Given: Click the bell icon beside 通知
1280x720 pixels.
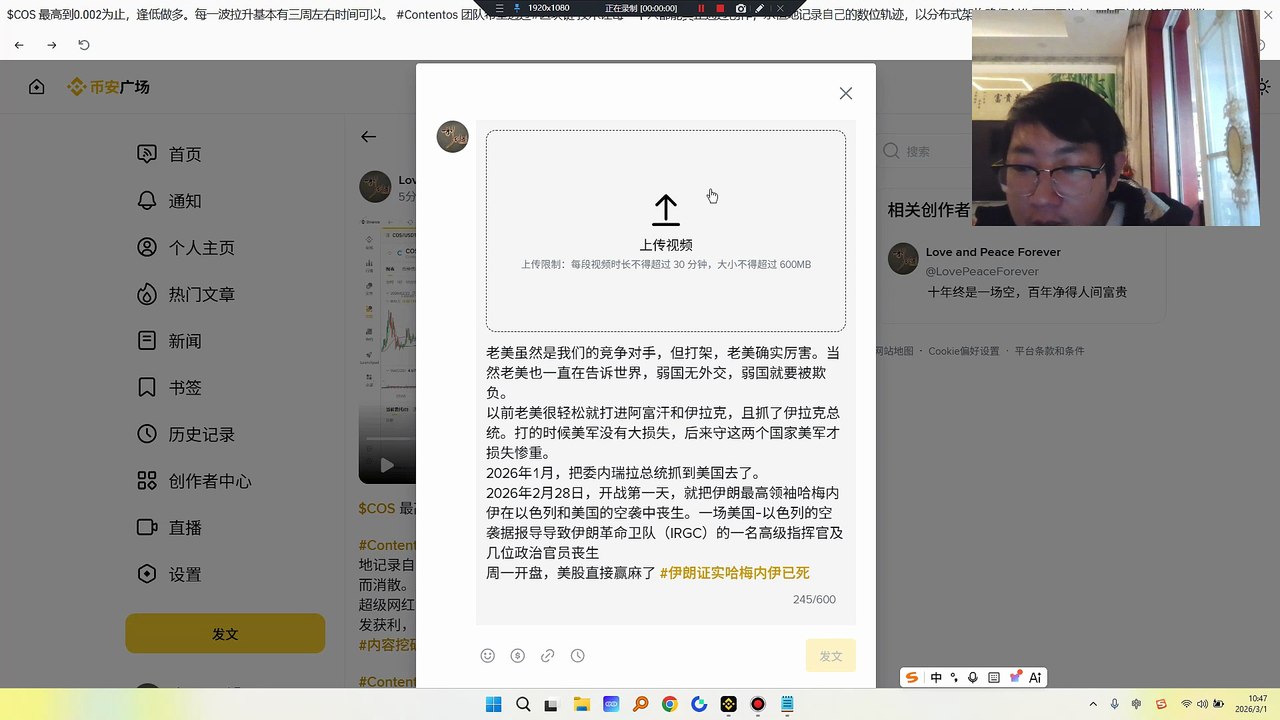Looking at the screenshot, I should (x=147, y=201).
